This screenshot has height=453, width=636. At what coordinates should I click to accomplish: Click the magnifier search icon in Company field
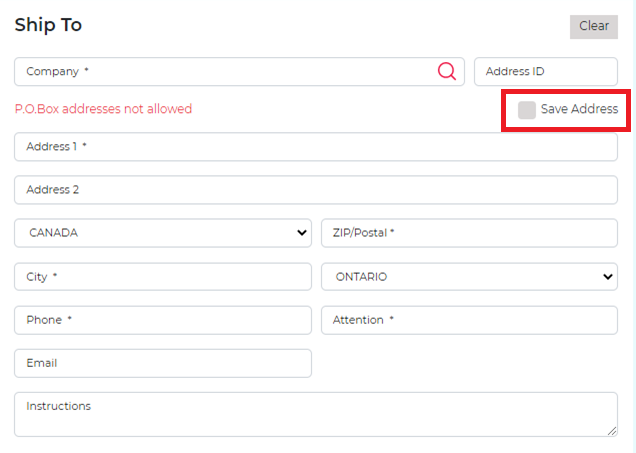(x=446, y=71)
